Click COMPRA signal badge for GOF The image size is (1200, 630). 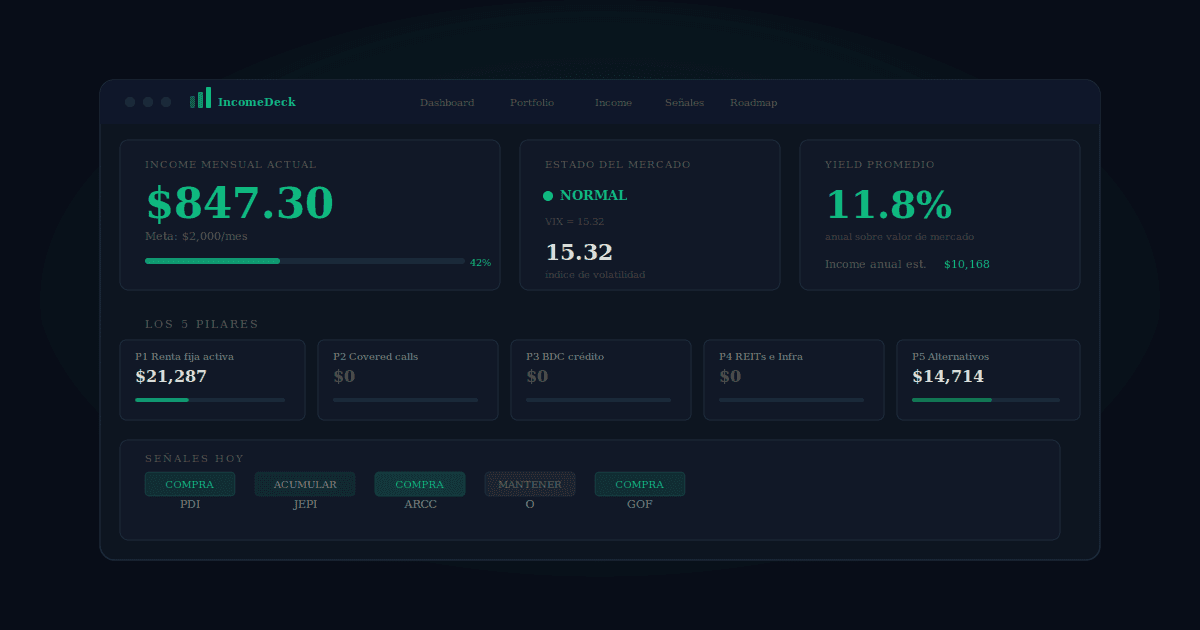tap(640, 484)
